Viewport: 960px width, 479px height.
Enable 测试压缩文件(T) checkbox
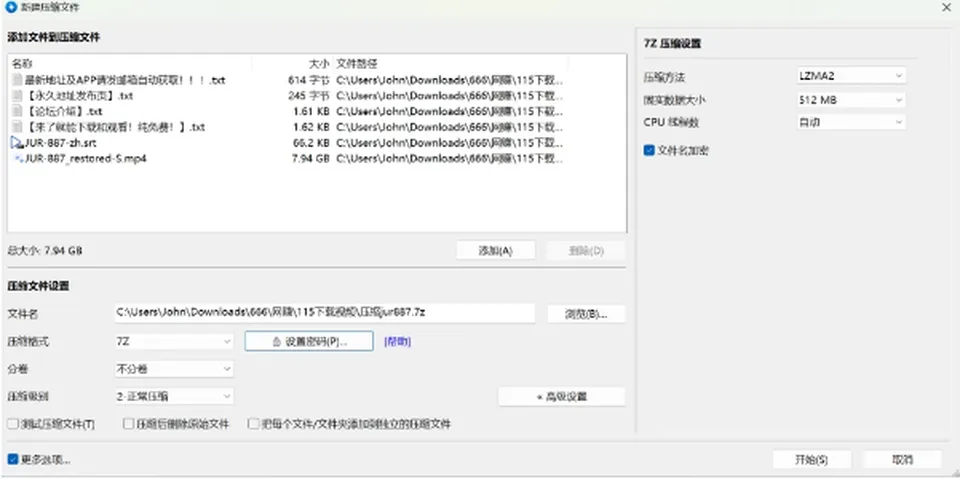[x=13, y=424]
